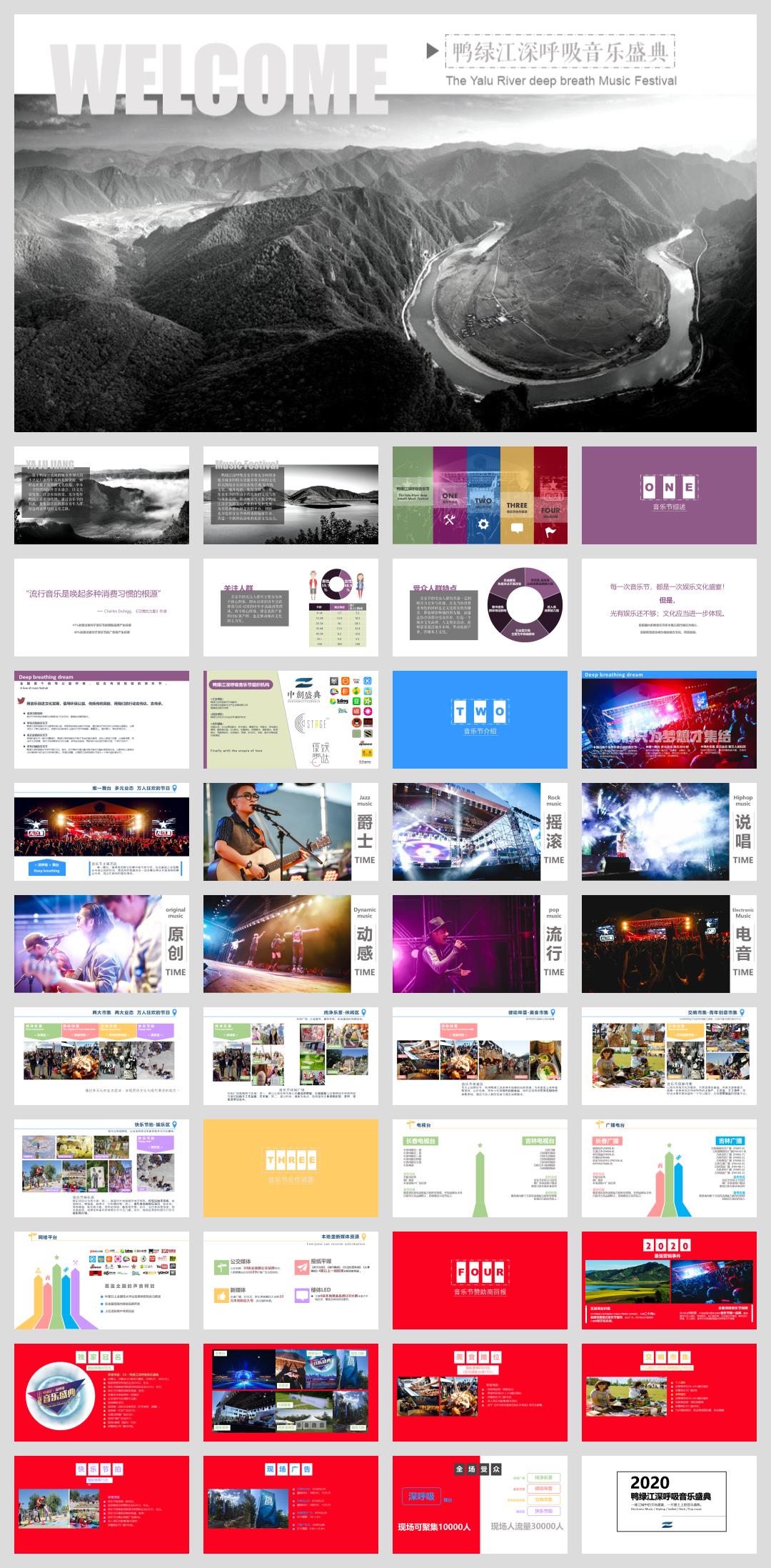The height and width of the screenshot is (1568, 771).
Task: Select the 爵士 Jazz music TIME slide
Action: click(291, 832)
